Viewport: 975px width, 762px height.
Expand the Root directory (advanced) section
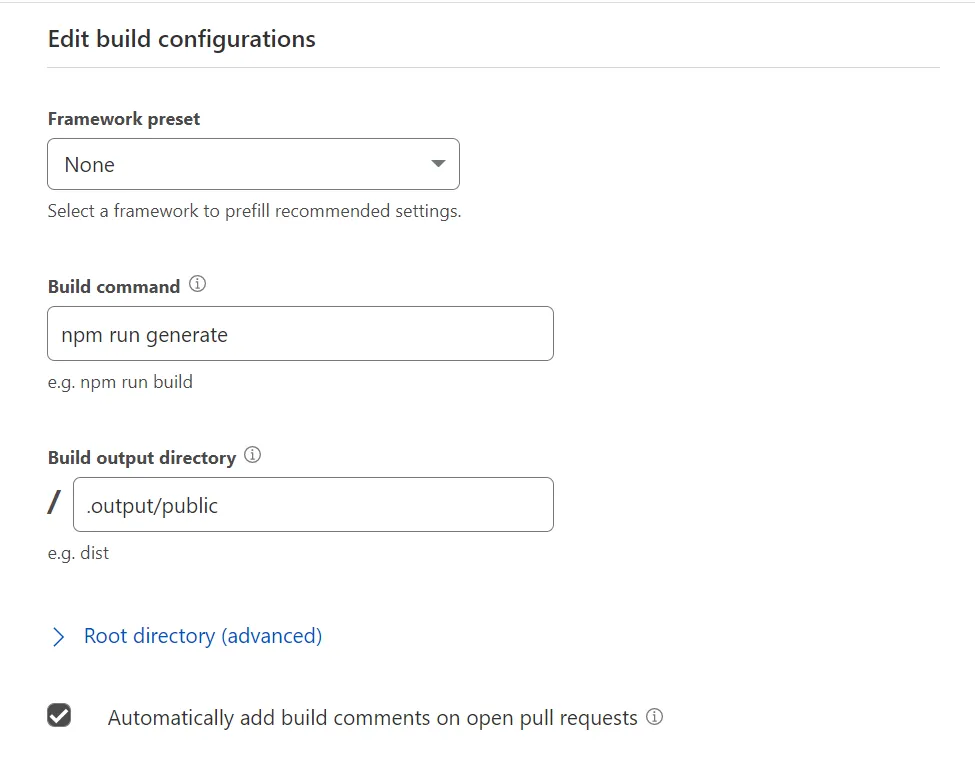click(203, 636)
